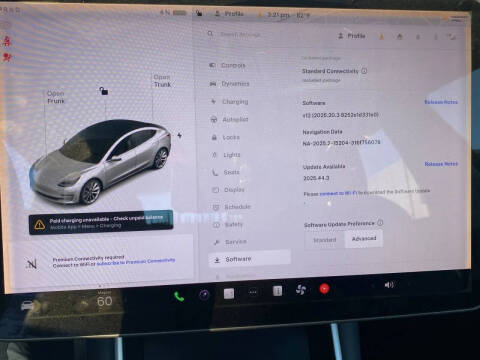Open the Lights menu

(x=226, y=155)
